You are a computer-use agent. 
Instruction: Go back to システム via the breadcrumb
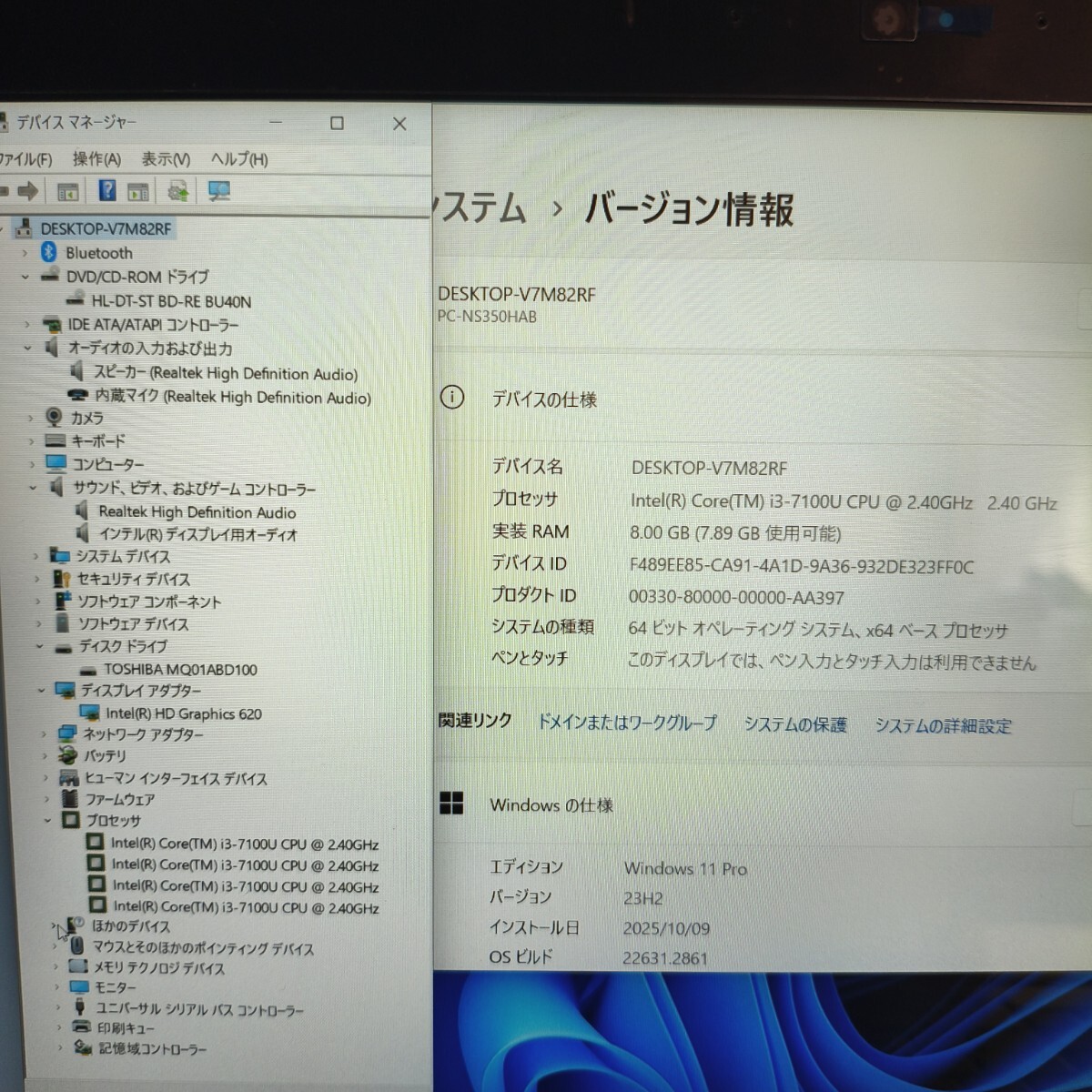click(x=480, y=208)
